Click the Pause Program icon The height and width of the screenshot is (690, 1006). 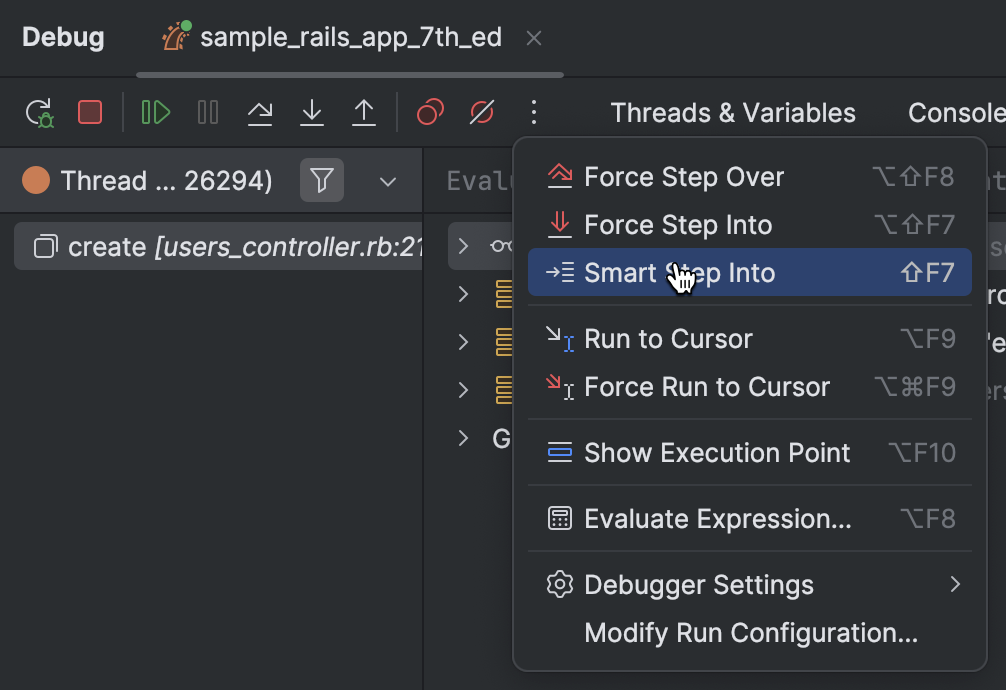pos(208,112)
